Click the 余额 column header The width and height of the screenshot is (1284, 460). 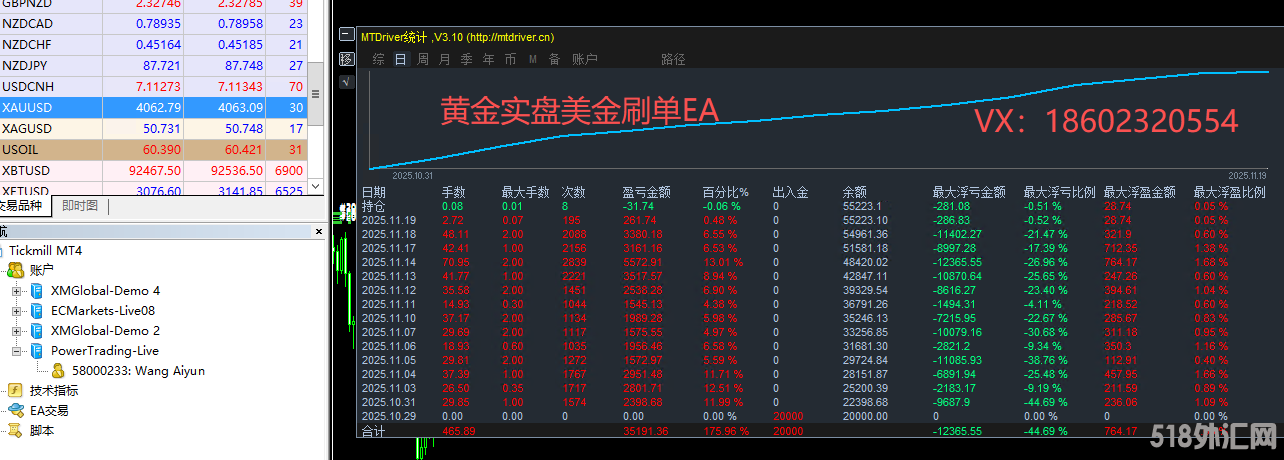click(x=855, y=192)
